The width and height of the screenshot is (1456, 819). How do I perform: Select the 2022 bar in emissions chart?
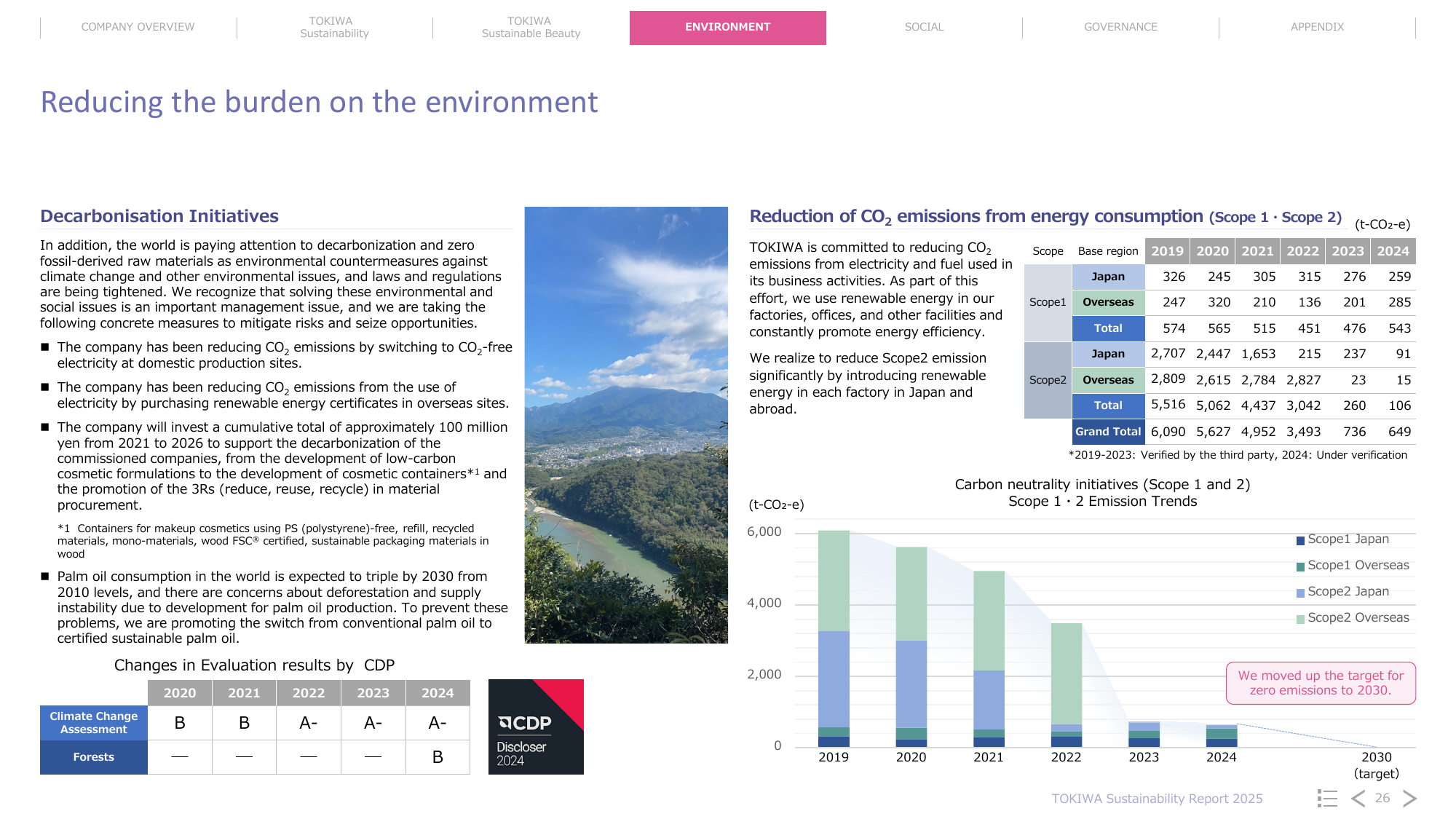[x=1067, y=685]
